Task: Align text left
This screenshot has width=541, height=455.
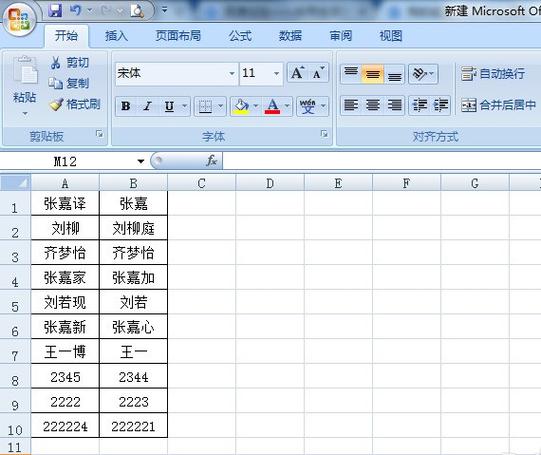Action: pos(351,105)
